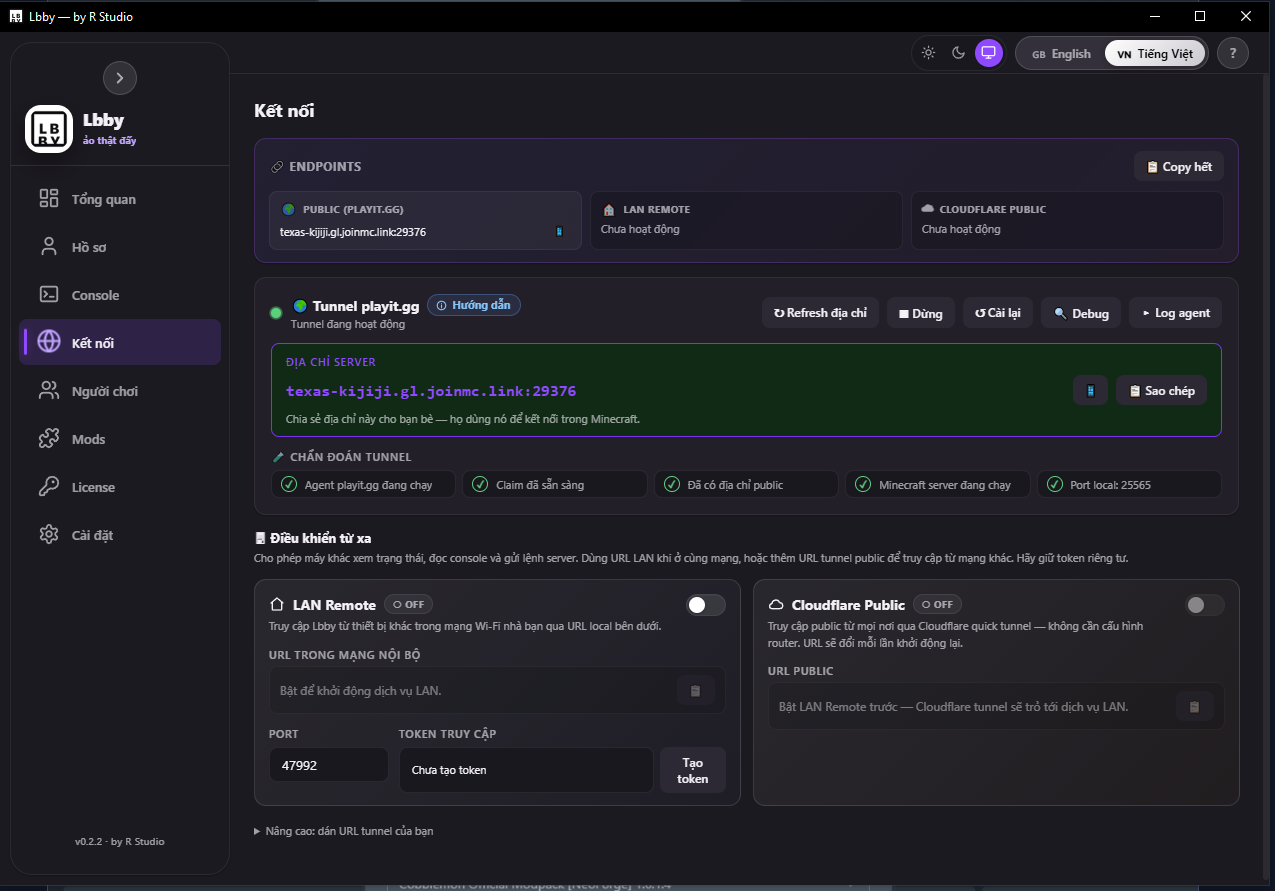This screenshot has height=891, width=1275.
Task: Click the PORT input field 47992
Action: coord(329,765)
